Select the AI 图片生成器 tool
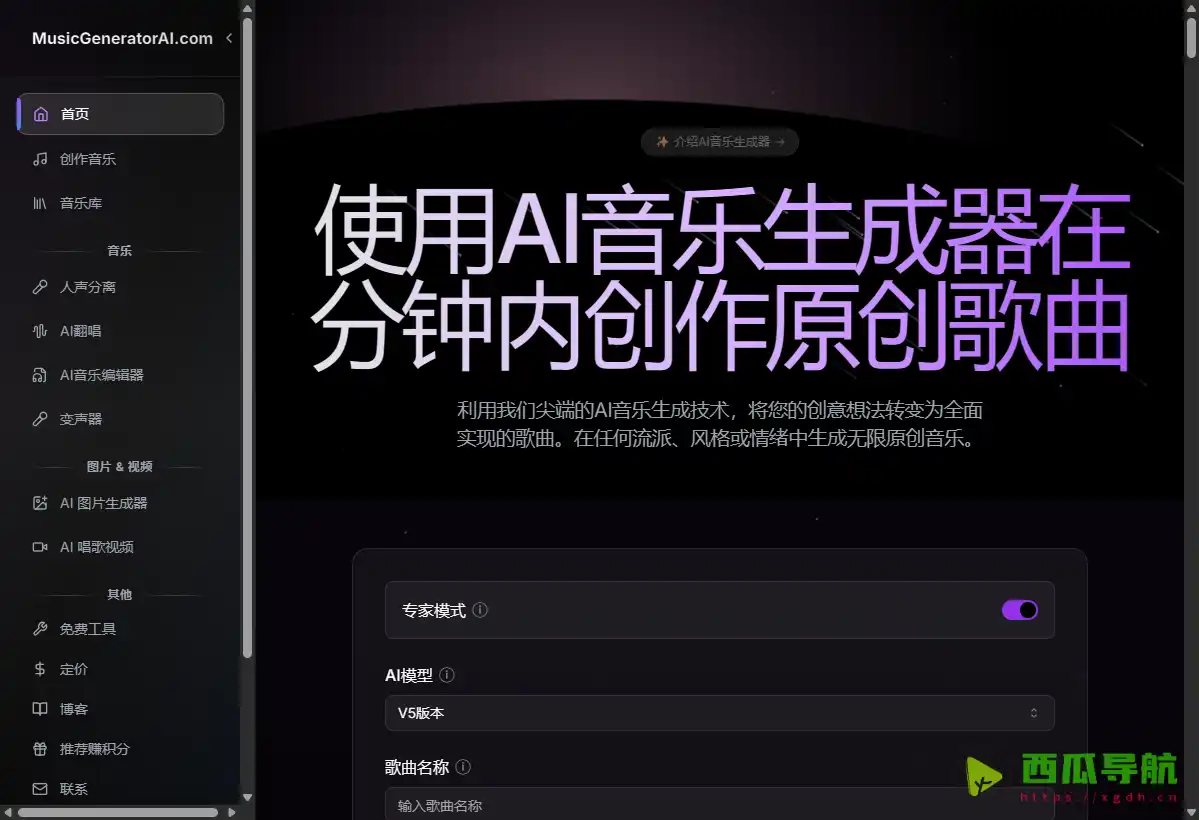 pos(102,503)
